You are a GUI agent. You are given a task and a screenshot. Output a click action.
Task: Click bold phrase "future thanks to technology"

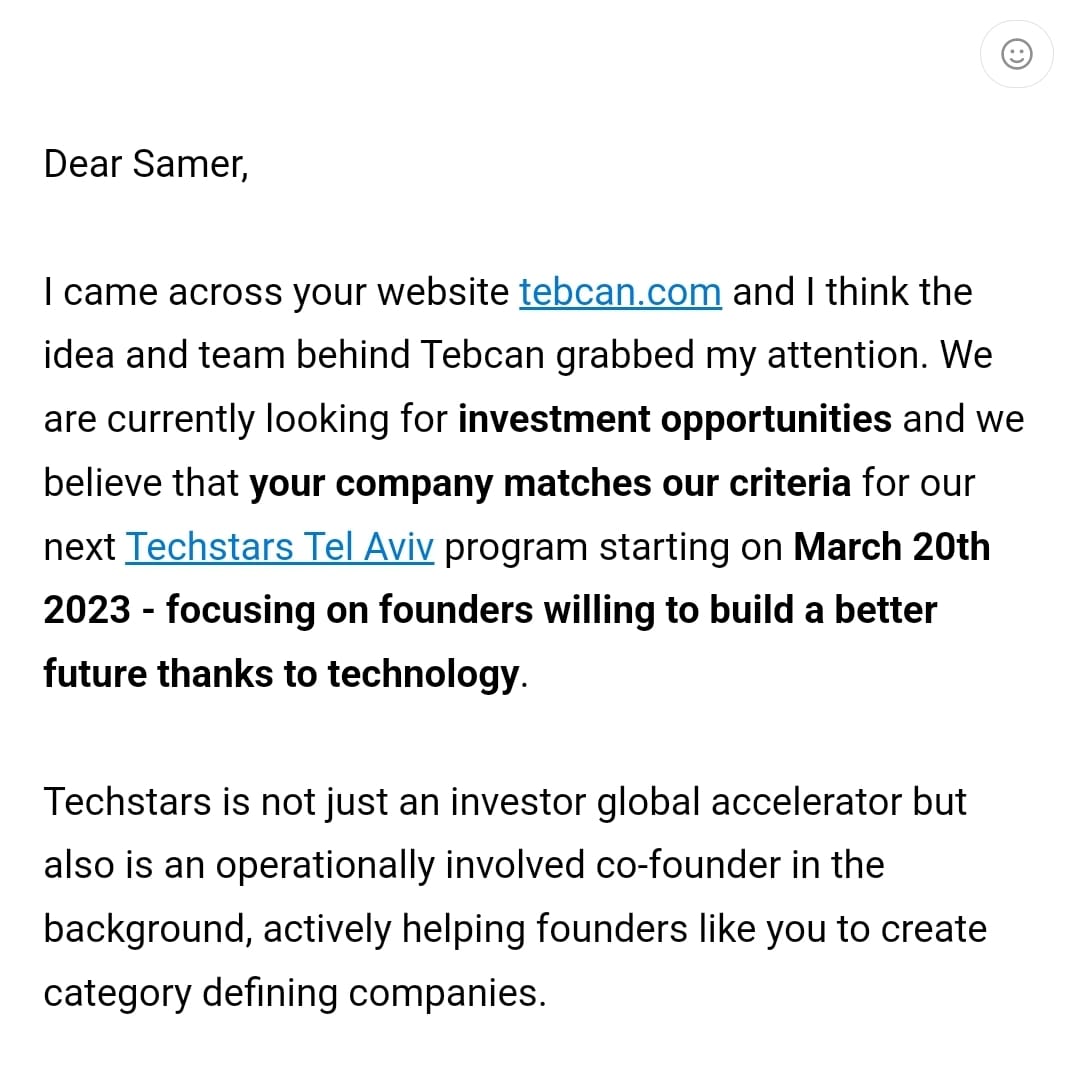(281, 674)
